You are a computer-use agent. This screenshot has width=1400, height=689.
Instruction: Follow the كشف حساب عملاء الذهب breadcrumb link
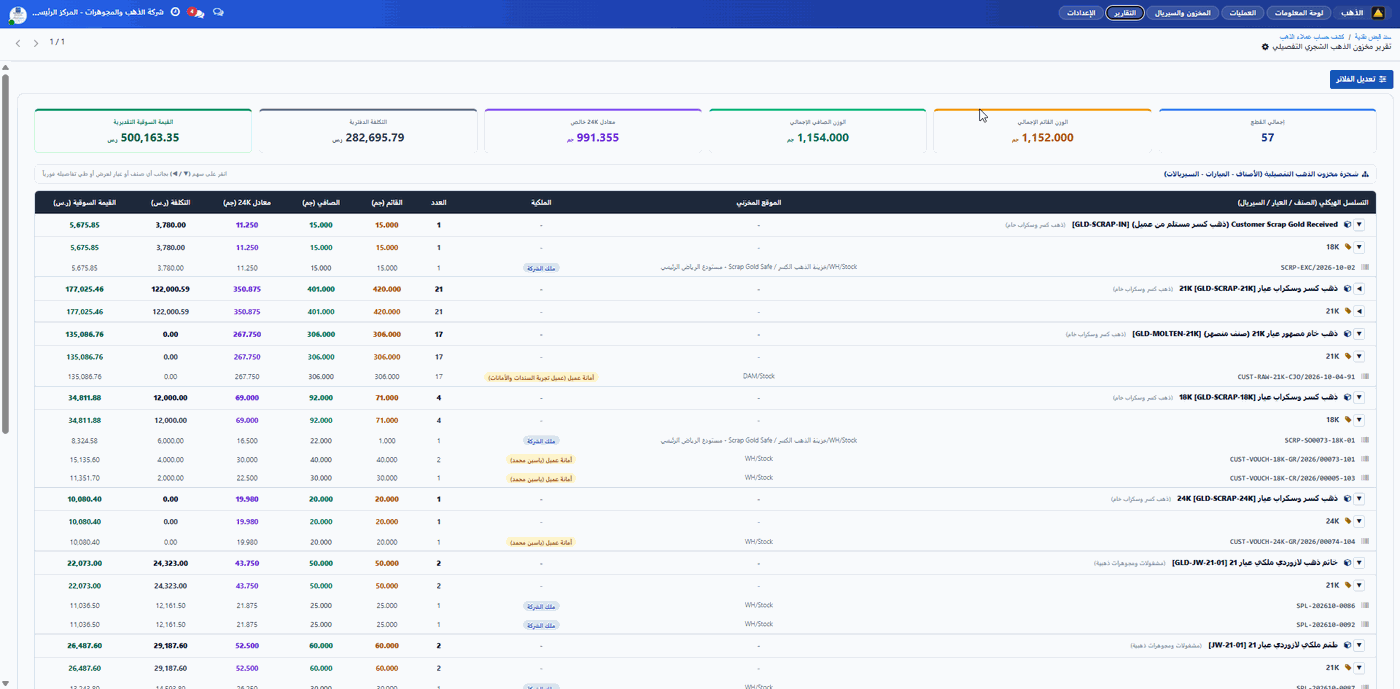[x=1312, y=36]
